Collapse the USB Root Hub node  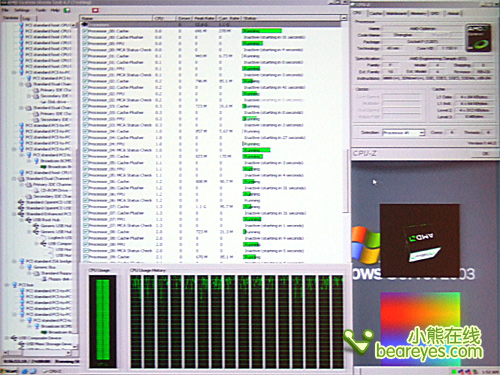22,220
